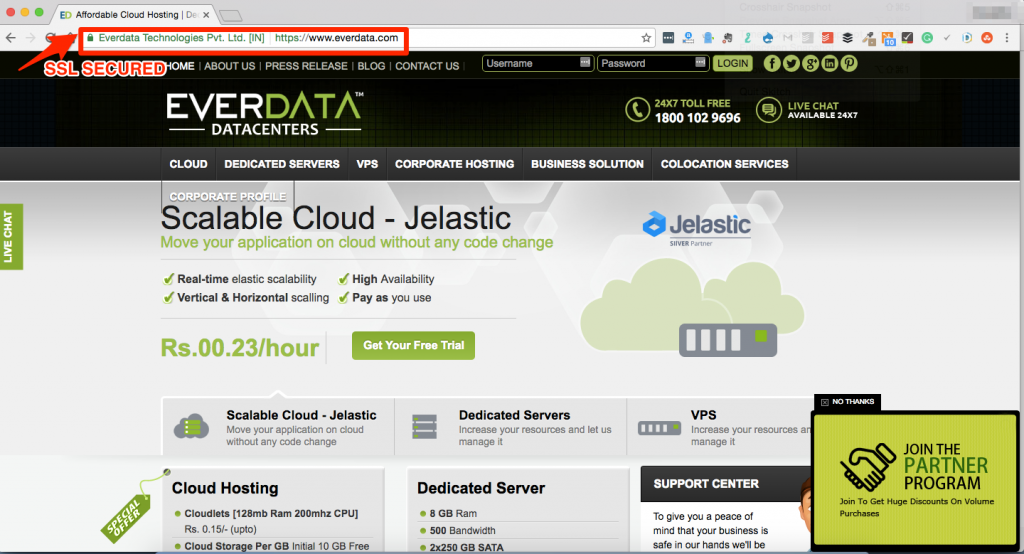Select Colocation Services in the navigation bar
Image resolution: width=1024 pixels, height=554 pixels.
pos(724,164)
